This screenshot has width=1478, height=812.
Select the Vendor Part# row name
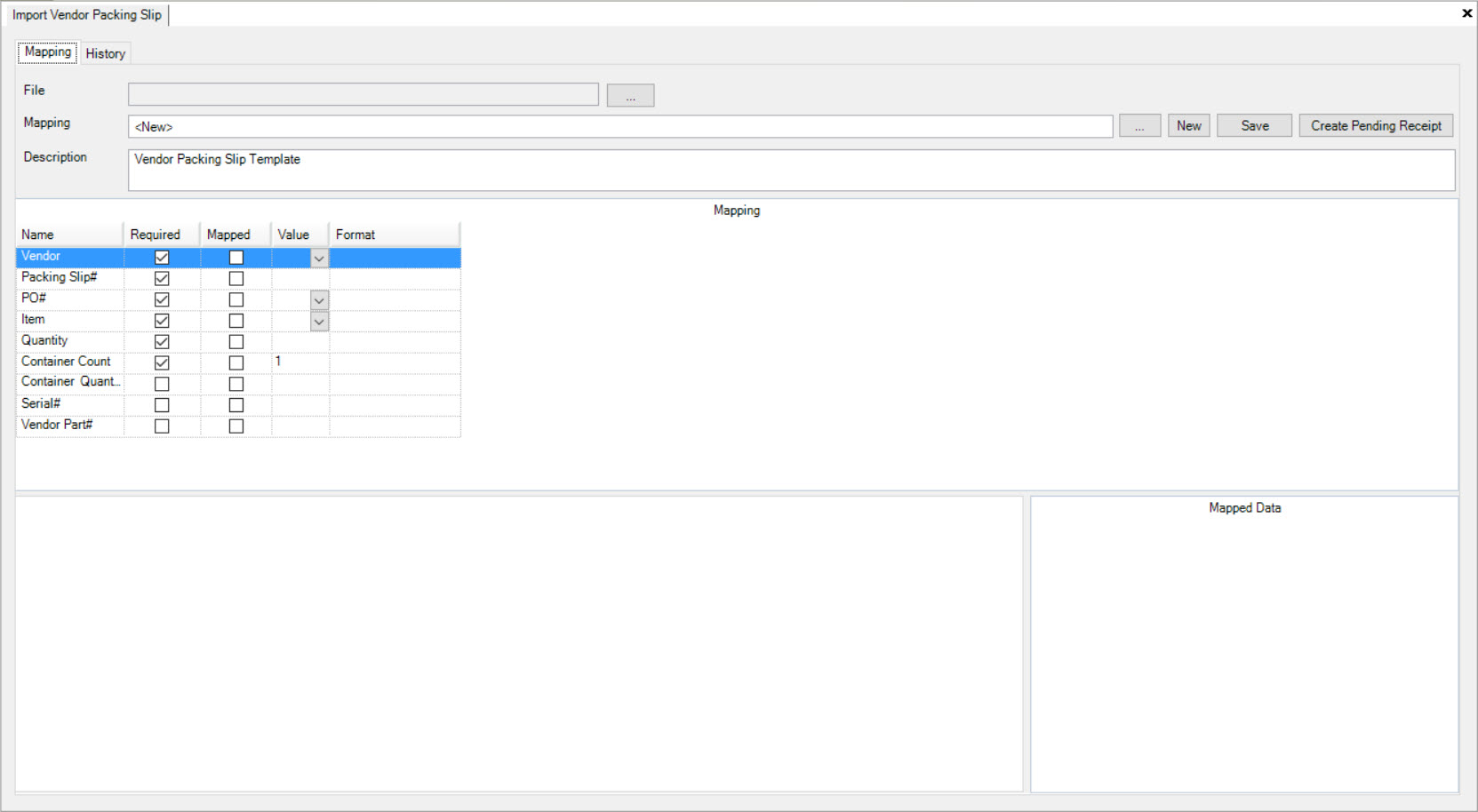pos(69,426)
